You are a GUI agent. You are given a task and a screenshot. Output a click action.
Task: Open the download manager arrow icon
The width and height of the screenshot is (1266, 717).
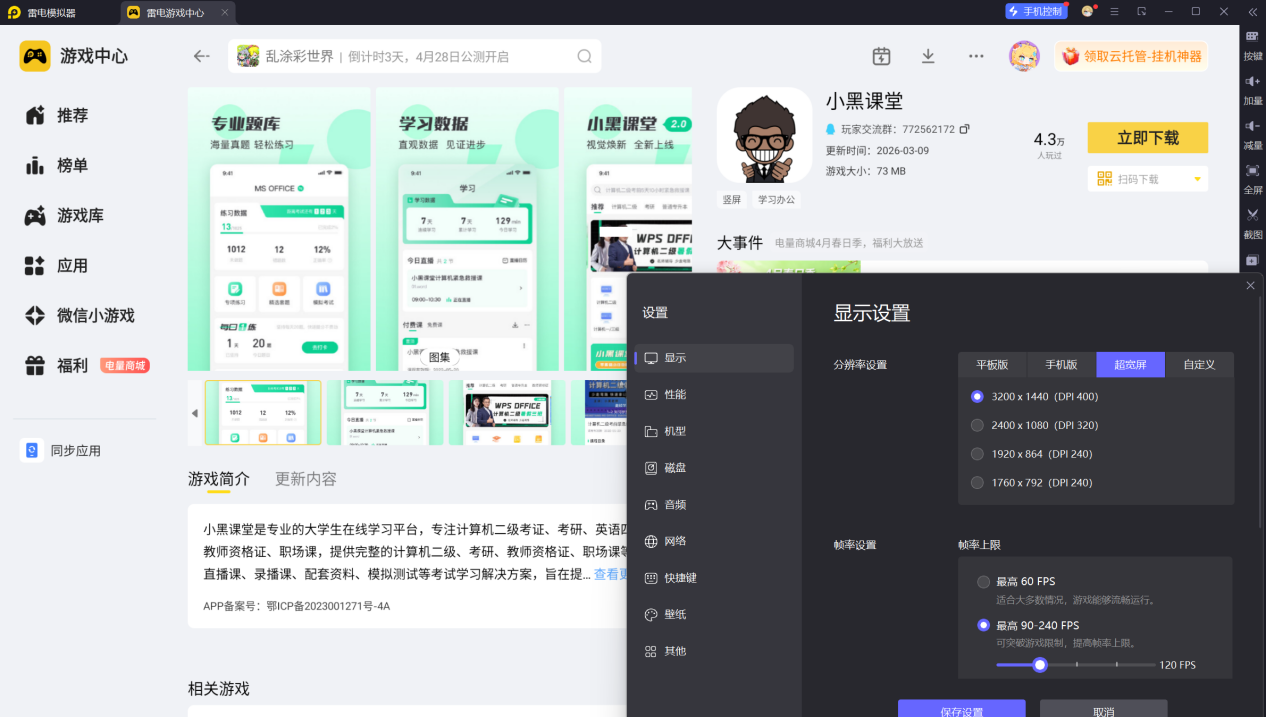928,56
